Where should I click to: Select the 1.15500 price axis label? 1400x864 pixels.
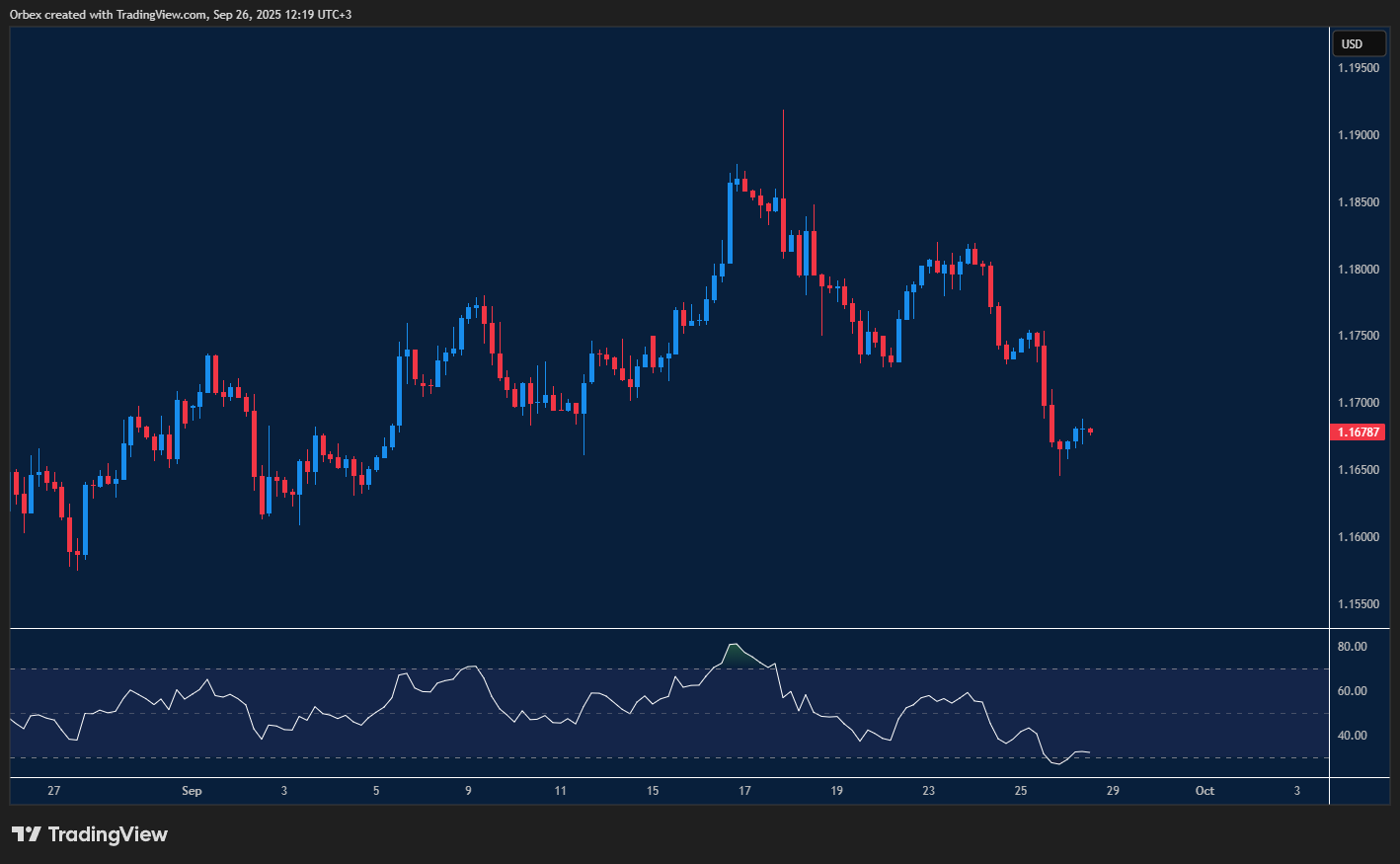pyautogui.click(x=1359, y=603)
